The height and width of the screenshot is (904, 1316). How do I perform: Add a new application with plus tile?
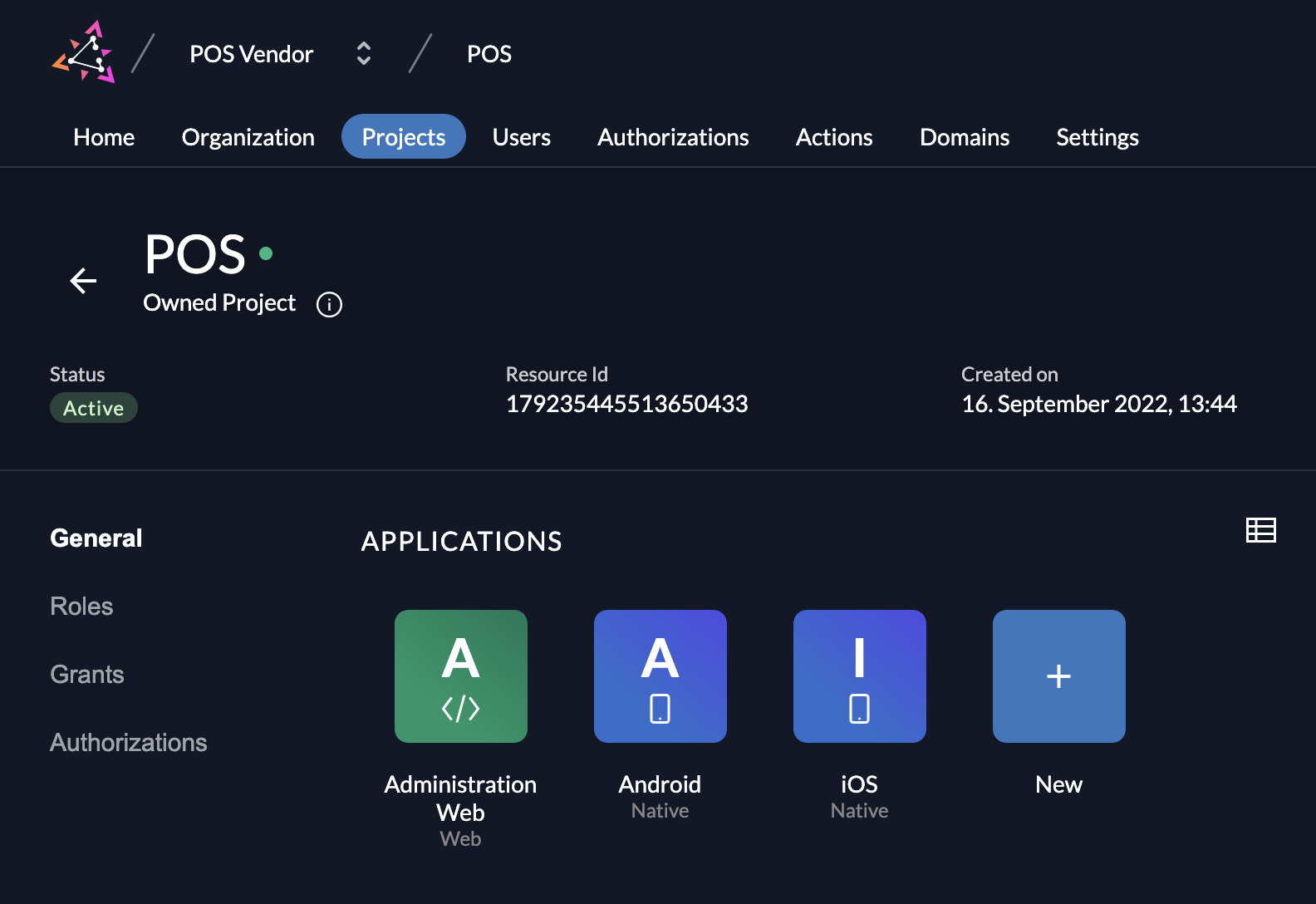pos(1058,676)
